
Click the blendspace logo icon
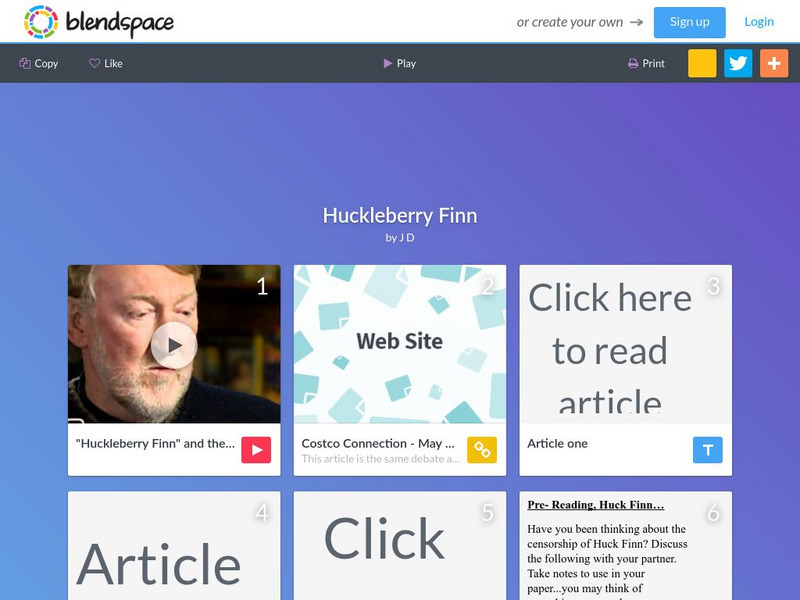pos(41,22)
